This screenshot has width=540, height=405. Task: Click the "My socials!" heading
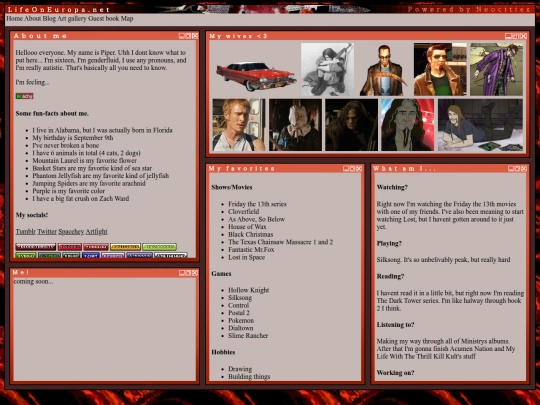[x=32, y=215]
